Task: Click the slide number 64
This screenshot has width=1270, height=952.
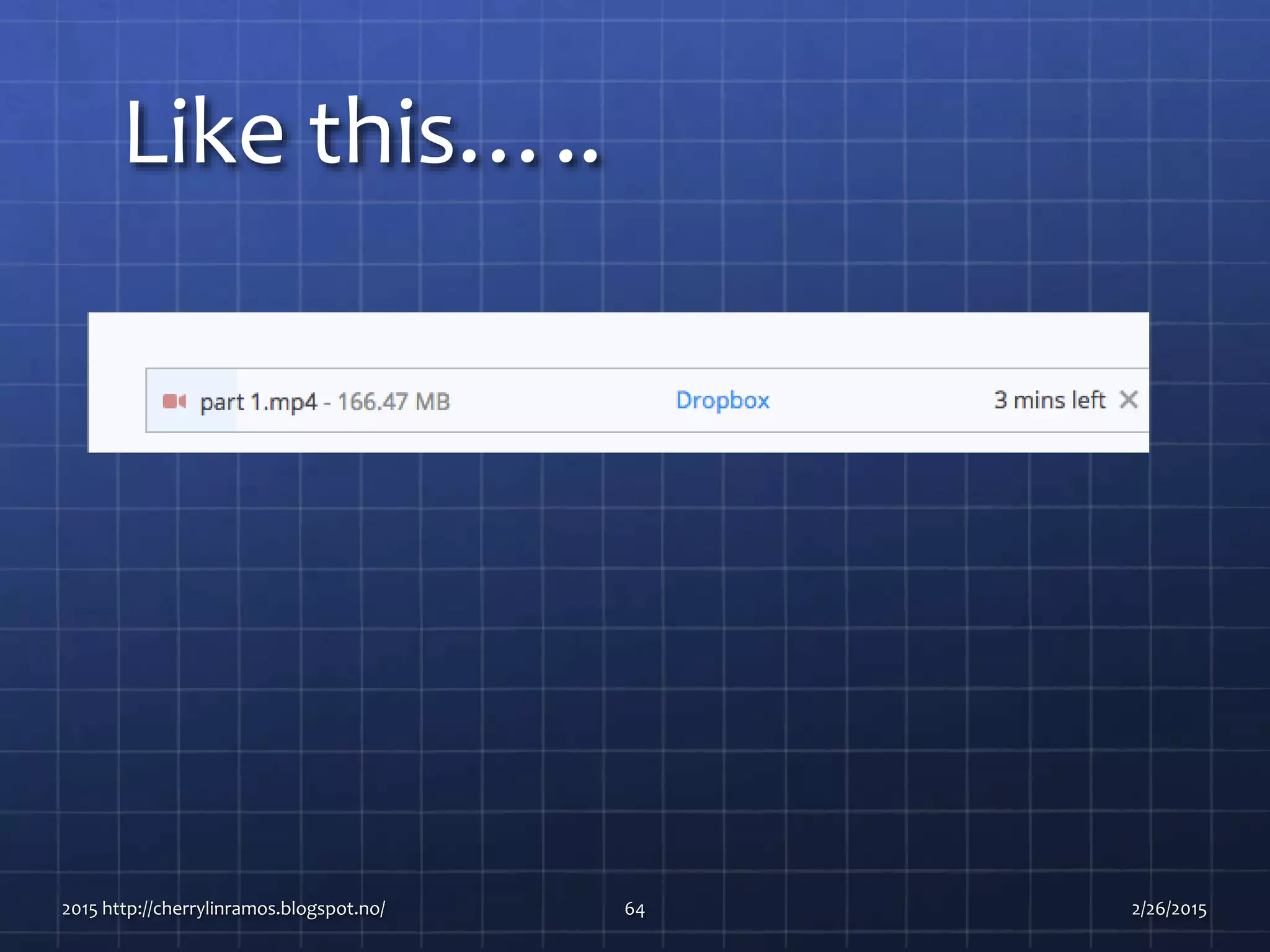Action: click(634, 909)
